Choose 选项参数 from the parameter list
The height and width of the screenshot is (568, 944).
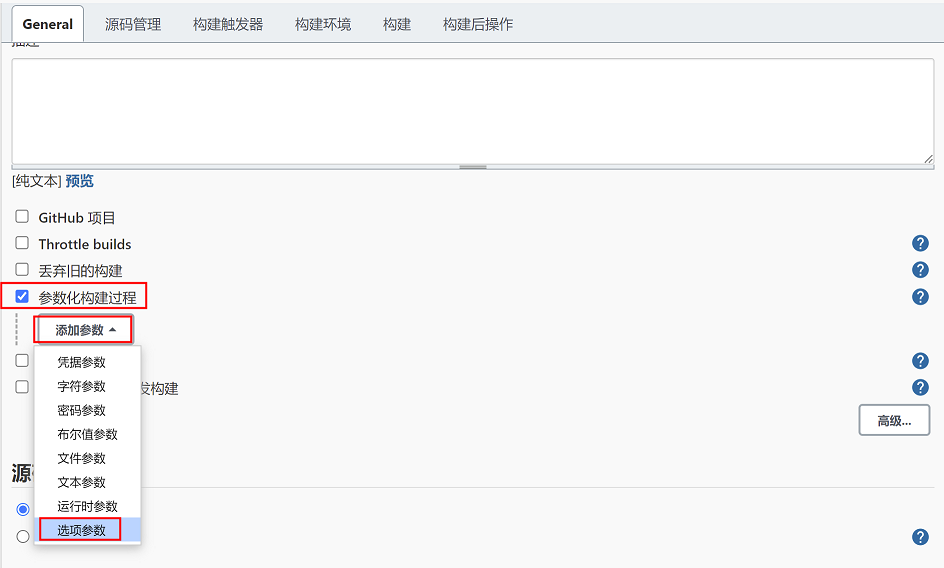point(81,530)
